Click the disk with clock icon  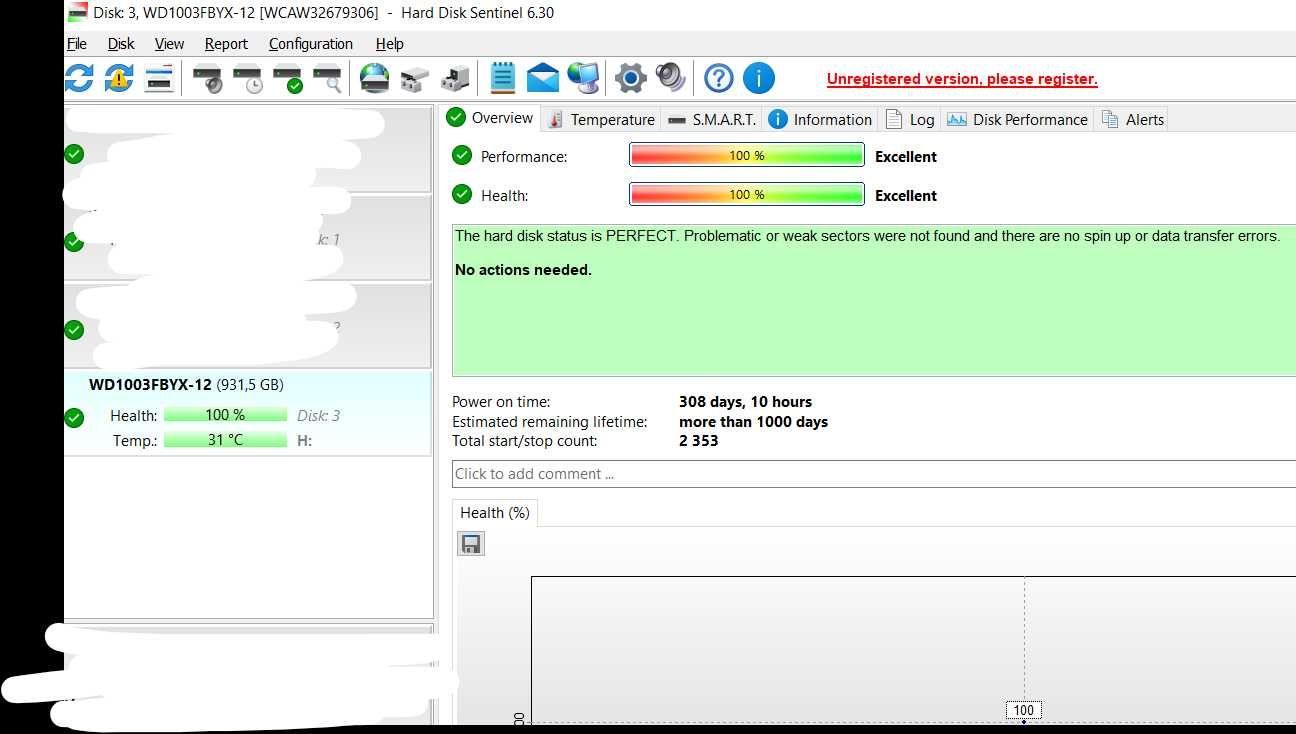click(x=249, y=78)
